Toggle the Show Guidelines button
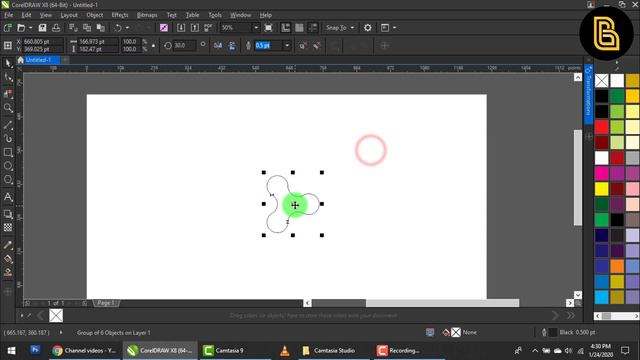640x360 pixels. coord(313,28)
